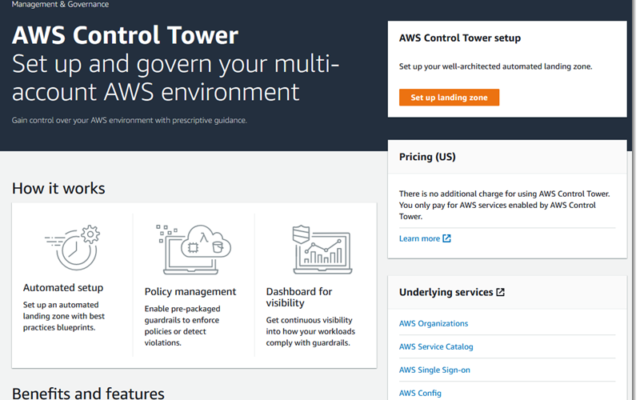The width and height of the screenshot is (640, 400).
Task: Click 'Set up your well-architected' description text
Action: click(496, 67)
